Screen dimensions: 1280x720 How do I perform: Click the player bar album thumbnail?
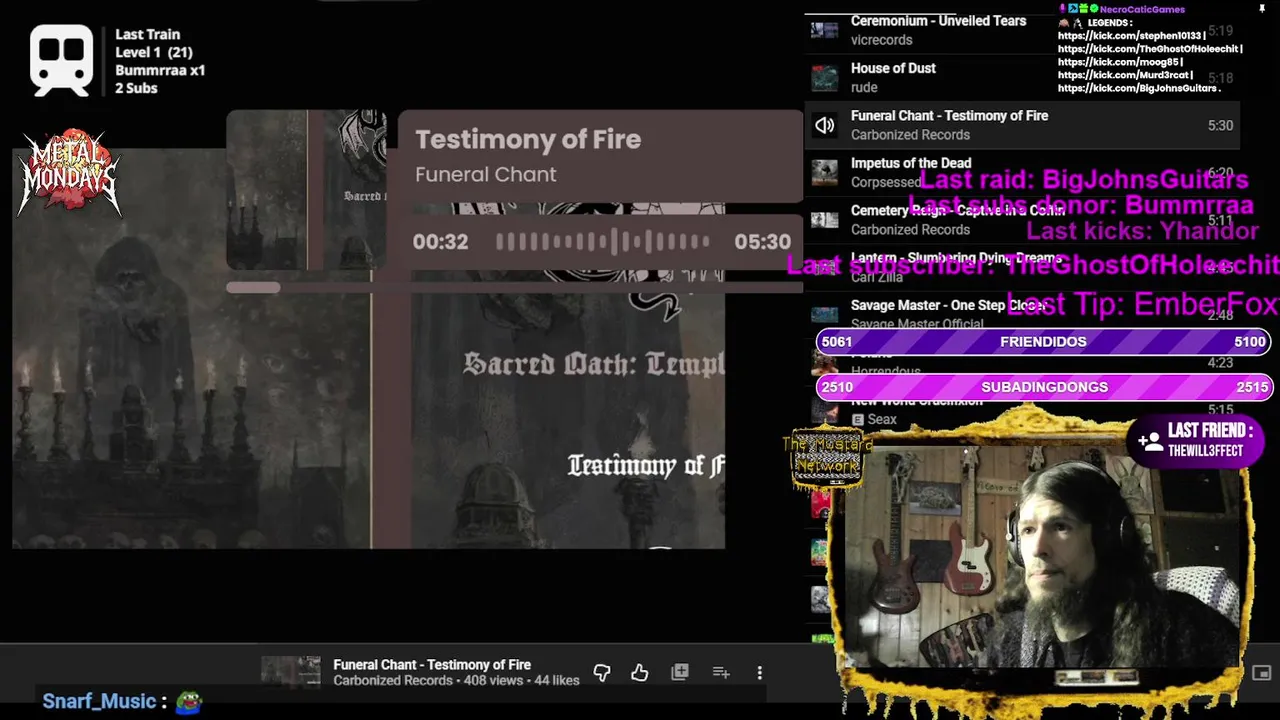291,672
